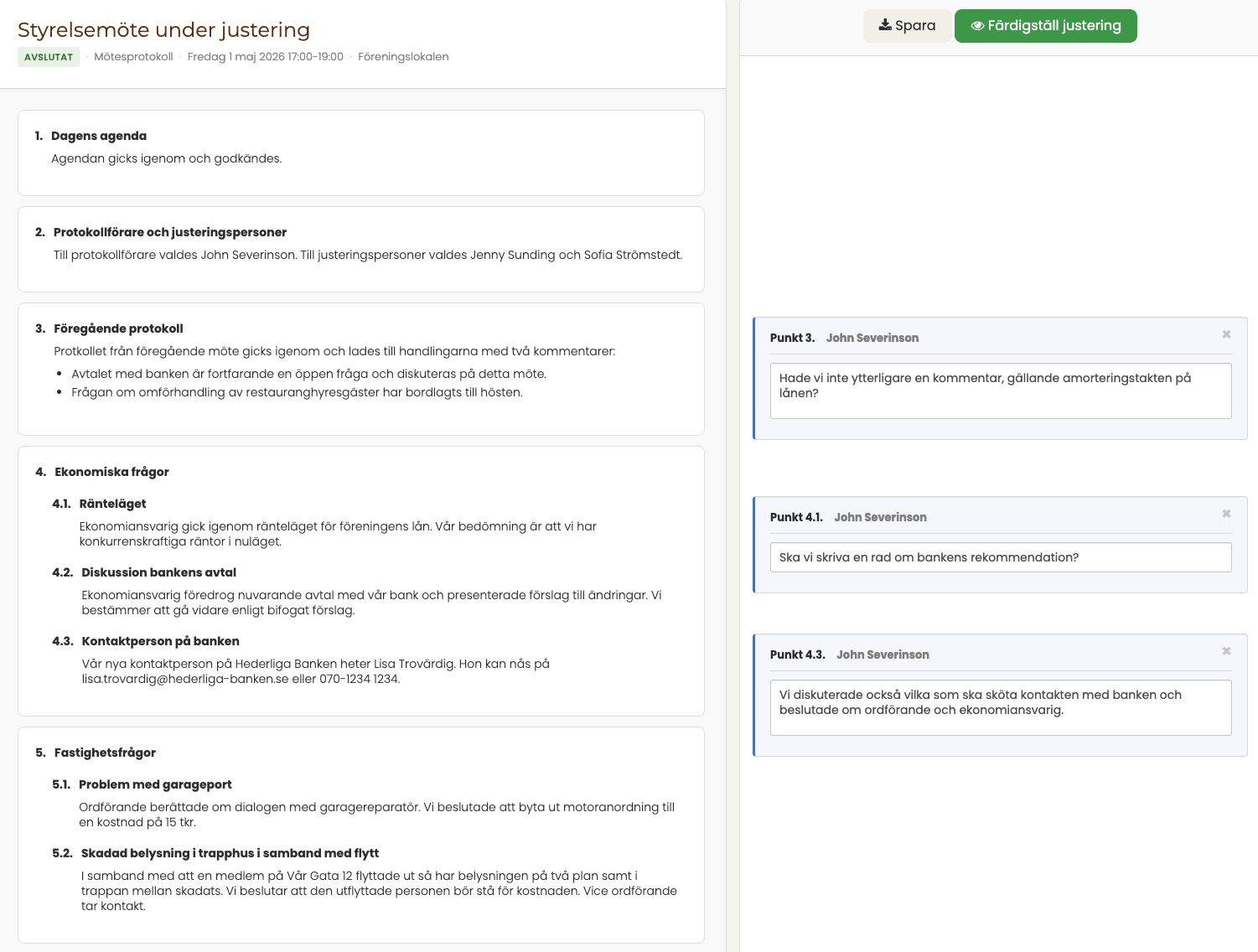Close the Punkt 3 comment
Image resolution: width=1258 pixels, height=952 pixels.
(x=1226, y=334)
